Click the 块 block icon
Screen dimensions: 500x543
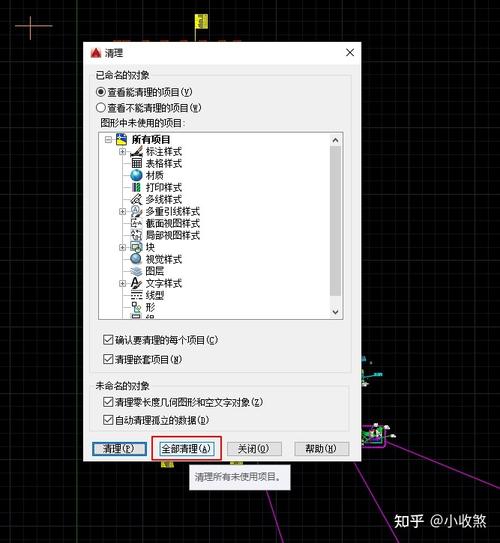pyautogui.click(x=136, y=247)
